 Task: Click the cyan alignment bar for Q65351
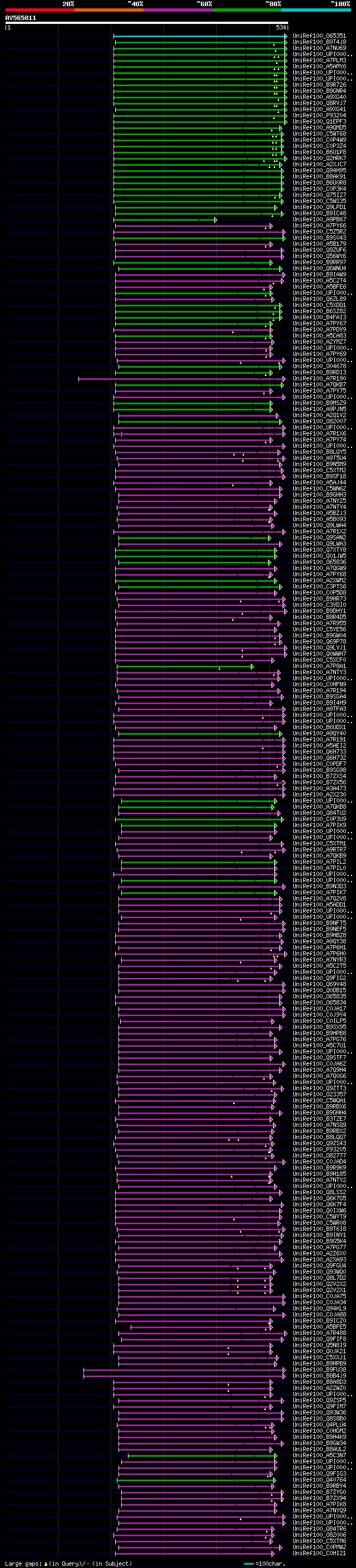click(x=200, y=37)
